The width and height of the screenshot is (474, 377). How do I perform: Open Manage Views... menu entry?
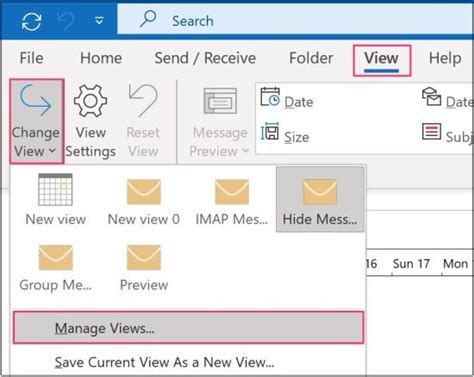188,328
